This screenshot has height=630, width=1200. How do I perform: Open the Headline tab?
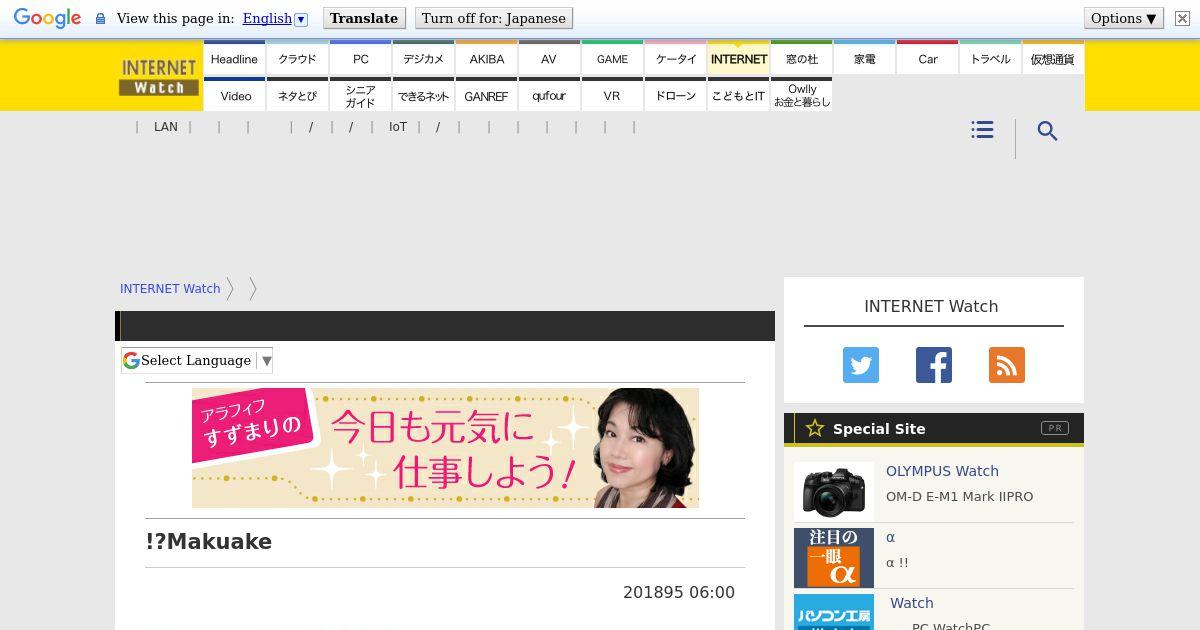234,58
